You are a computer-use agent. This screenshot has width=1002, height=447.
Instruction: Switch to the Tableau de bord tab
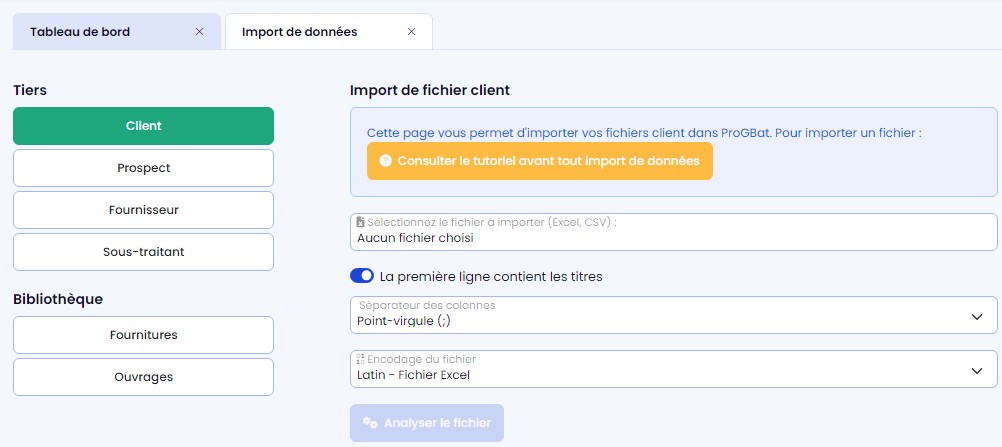[x=100, y=32]
